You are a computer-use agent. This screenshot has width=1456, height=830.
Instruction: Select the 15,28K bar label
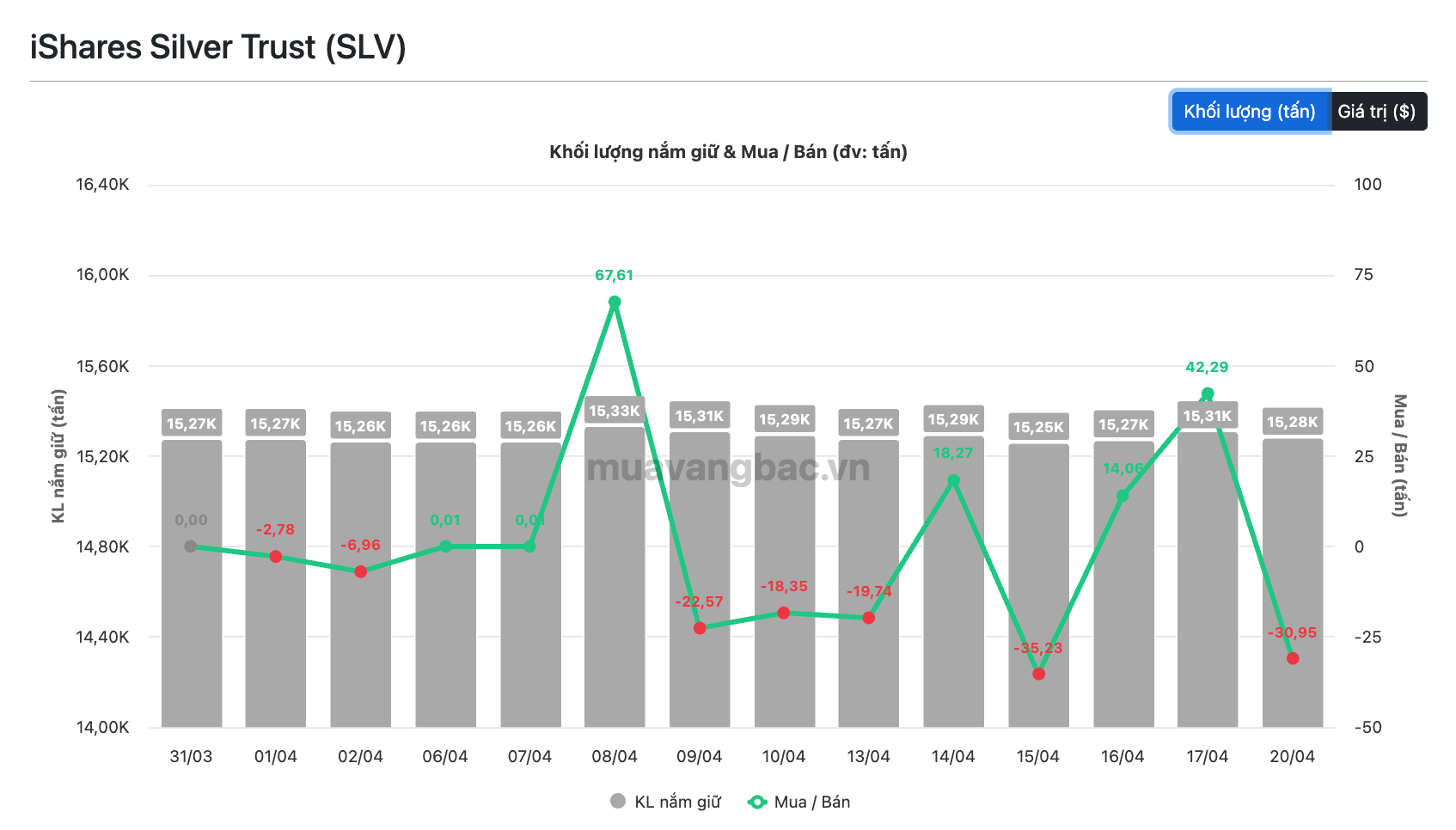[x=1293, y=422]
